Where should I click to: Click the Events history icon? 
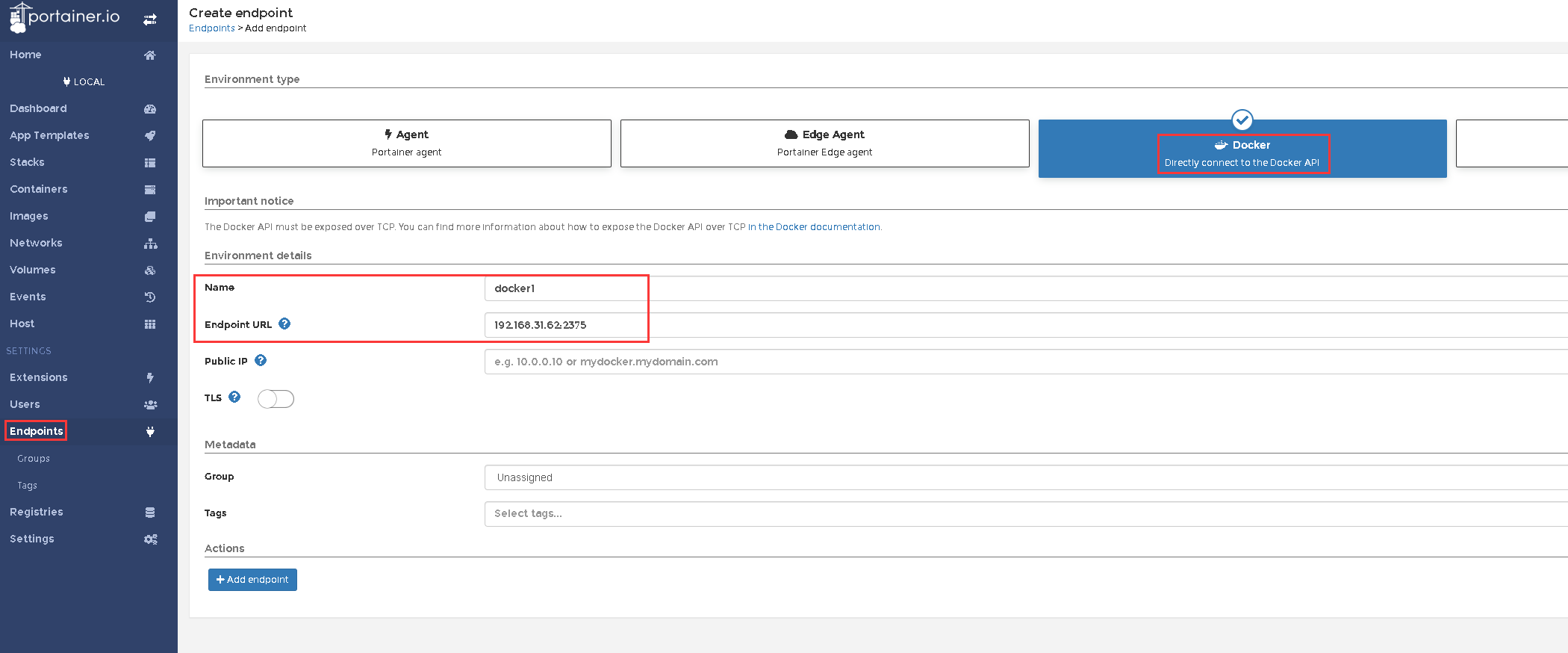[150, 297]
